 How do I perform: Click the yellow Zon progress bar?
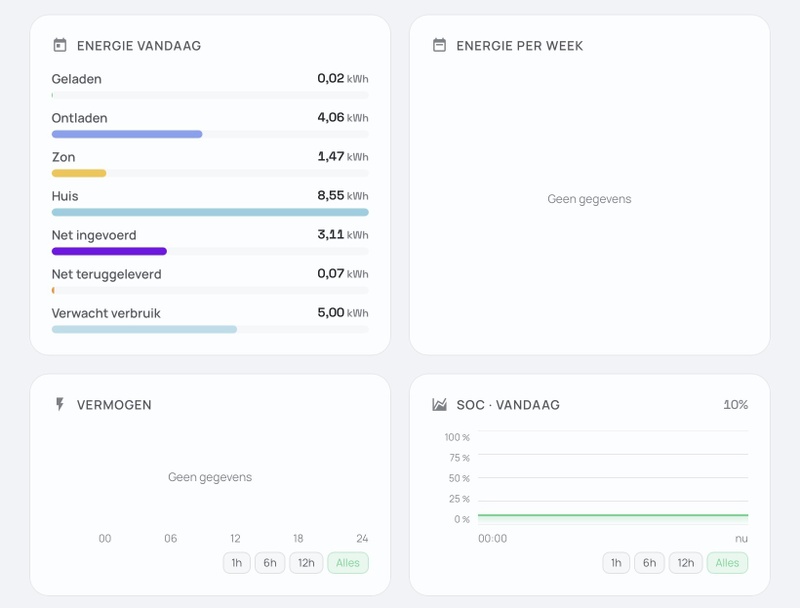(79, 173)
